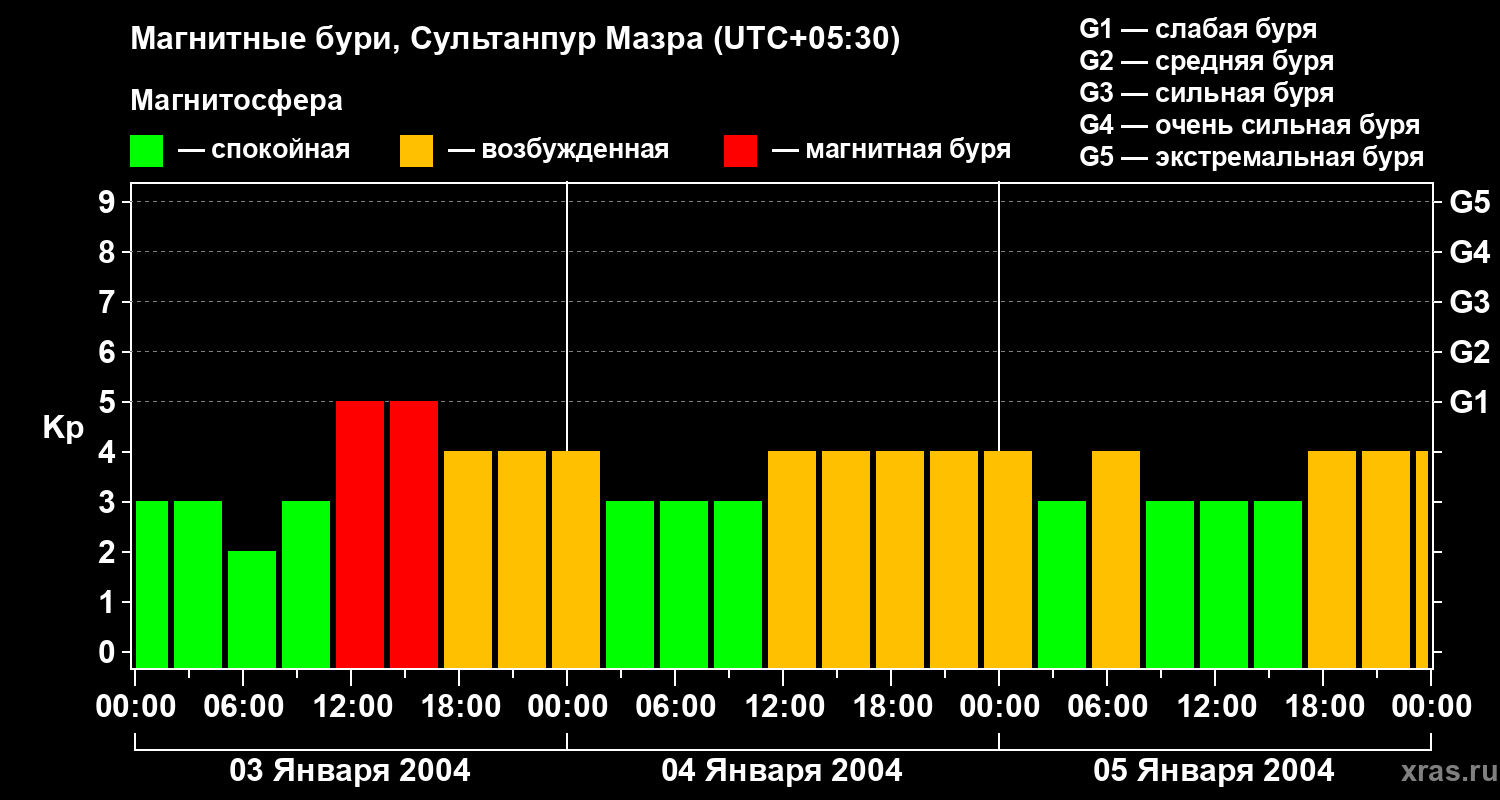Select the 'G1 — слабая буря' legend line
This screenshot has height=800, width=1500.
click(1198, 29)
